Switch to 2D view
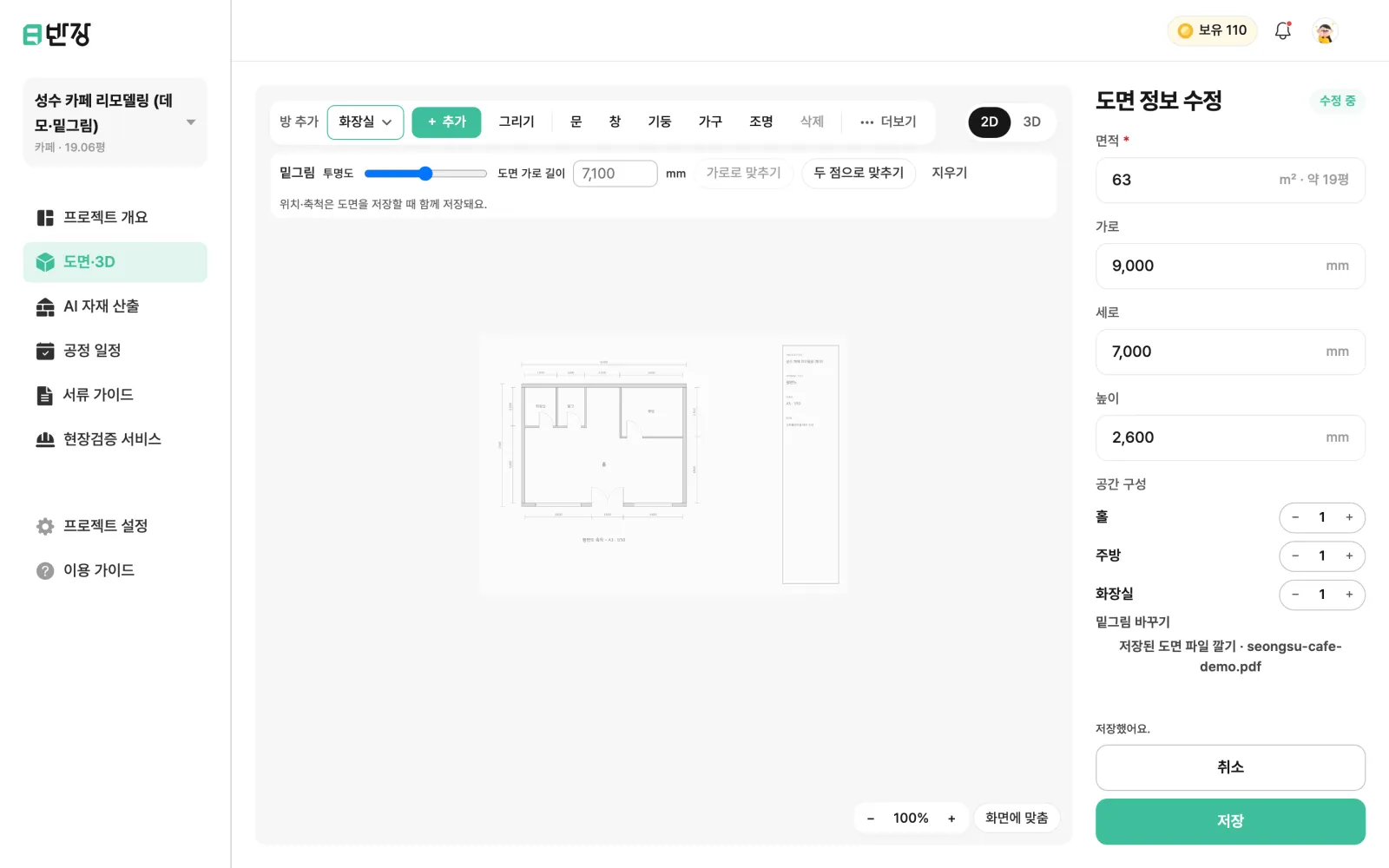This screenshot has height=868, width=1389. tap(990, 122)
